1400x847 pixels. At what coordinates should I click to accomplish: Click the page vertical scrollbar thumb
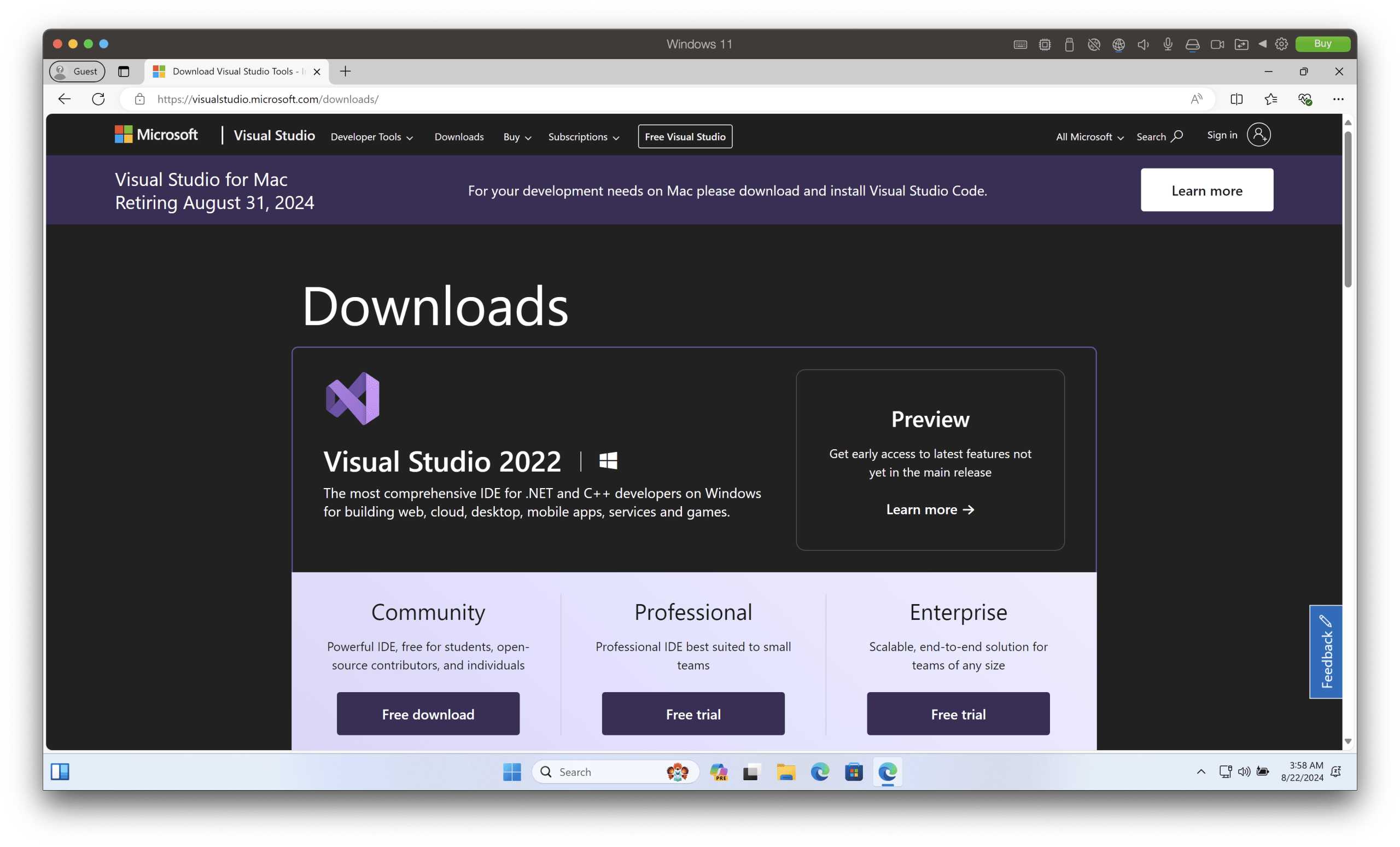[x=1347, y=209]
